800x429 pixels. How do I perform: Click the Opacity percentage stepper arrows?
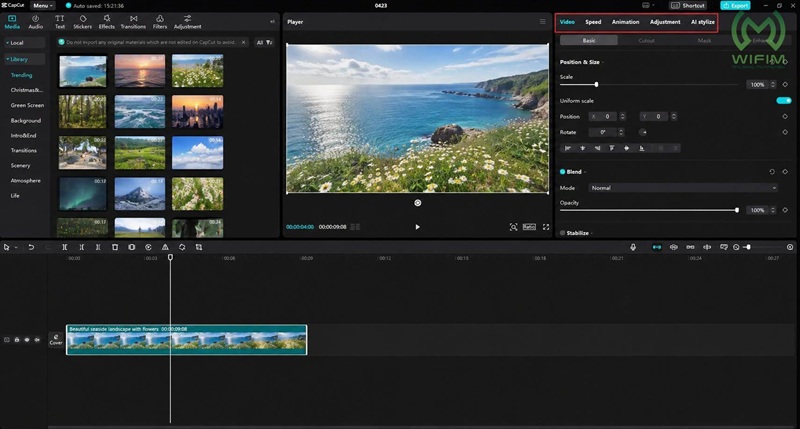773,210
